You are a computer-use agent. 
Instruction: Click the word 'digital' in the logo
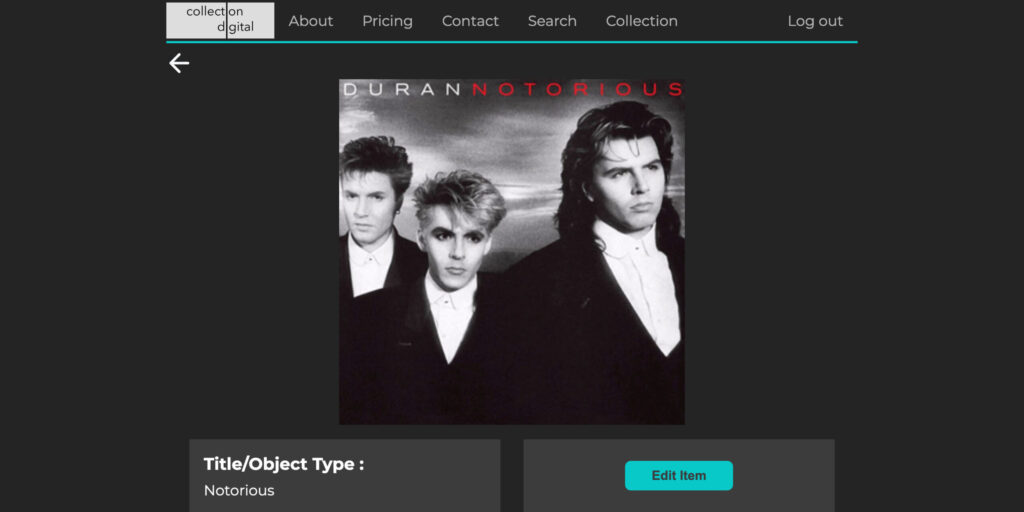(236, 27)
